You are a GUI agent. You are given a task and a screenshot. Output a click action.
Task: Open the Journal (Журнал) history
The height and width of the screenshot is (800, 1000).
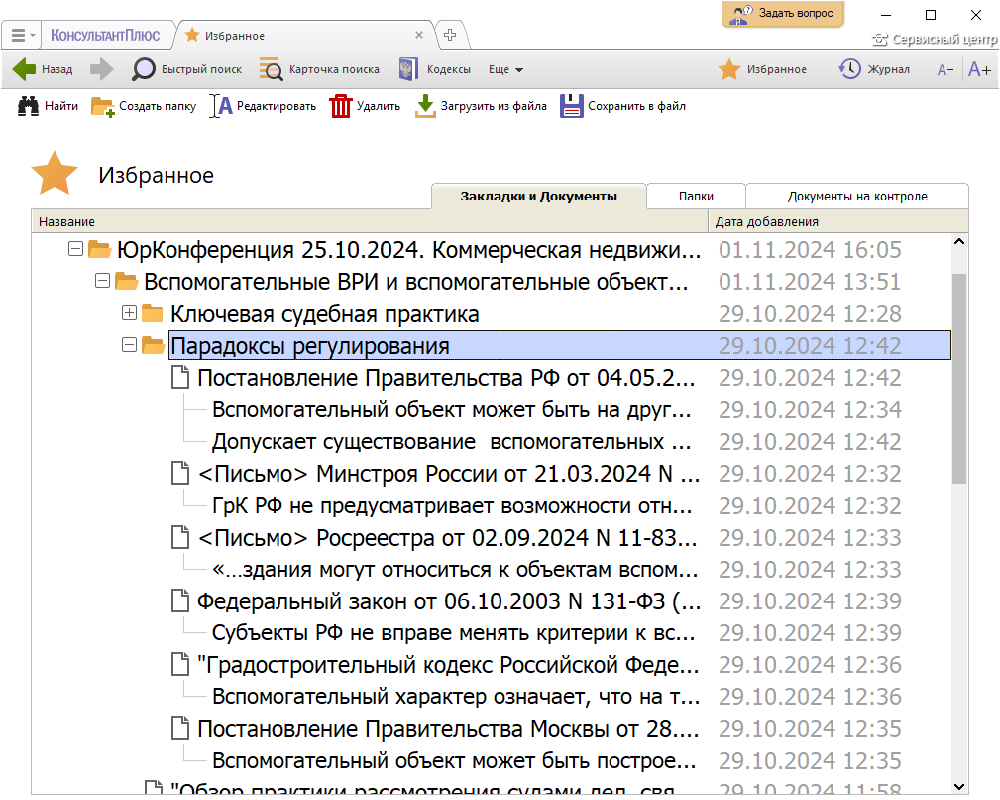[x=874, y=69]
